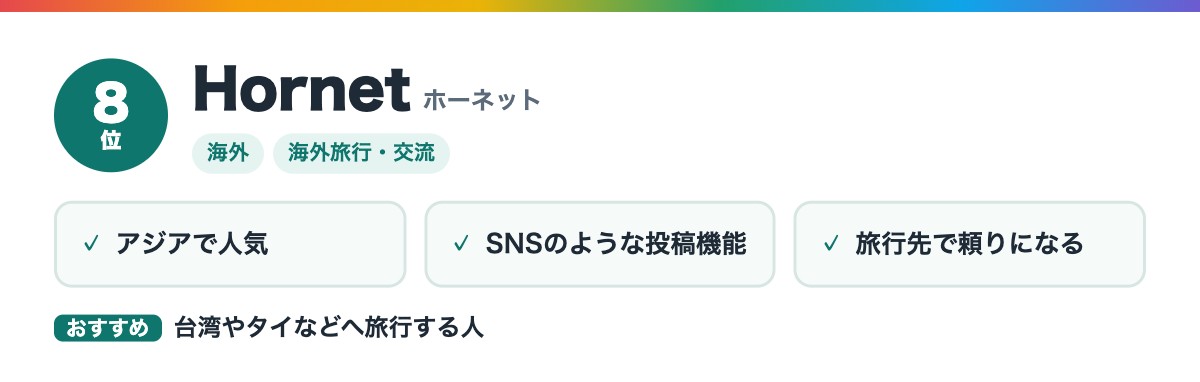This screenshot has height=382, width=1200.
Task: Click the checkmark icon beside アジアで人気
Action: point(91,244)
